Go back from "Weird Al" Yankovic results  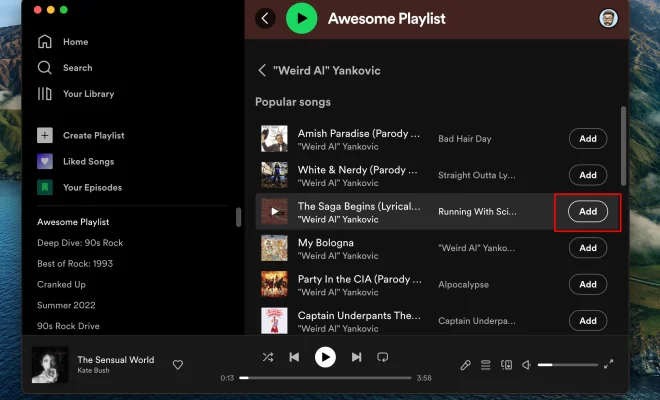pyautogui.click(x=262, y=70)
